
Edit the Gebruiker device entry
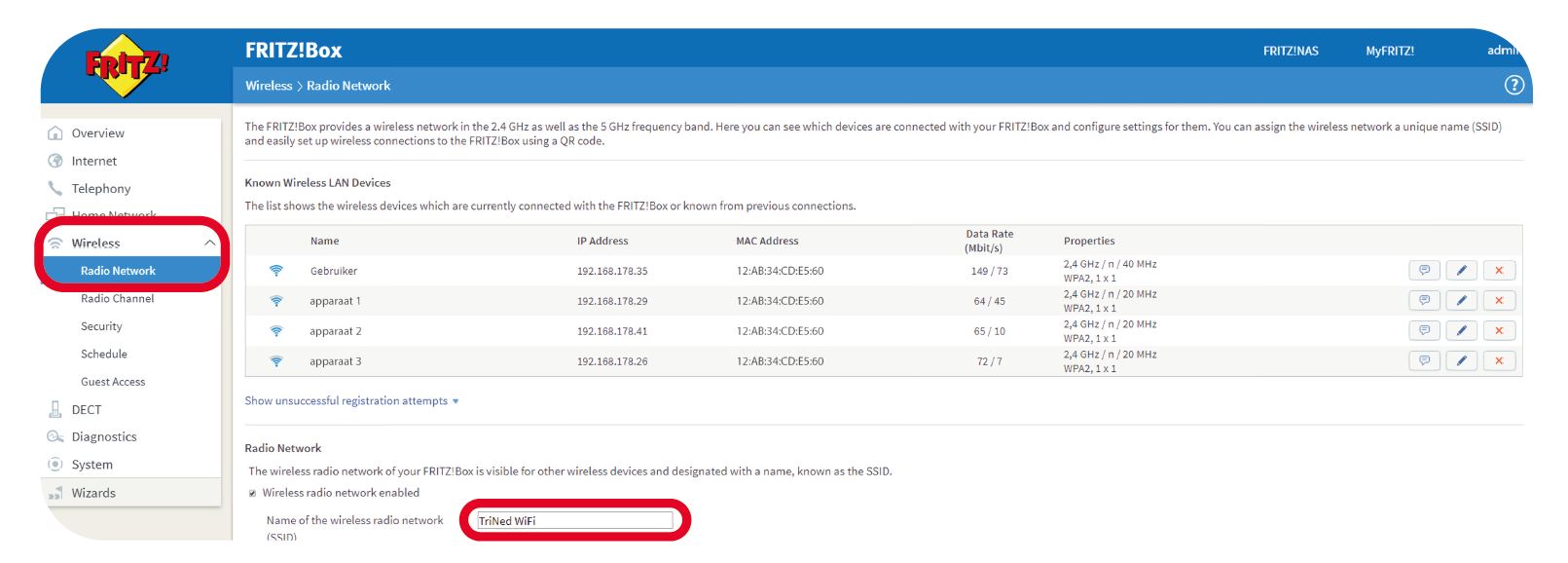(1461, 271)
